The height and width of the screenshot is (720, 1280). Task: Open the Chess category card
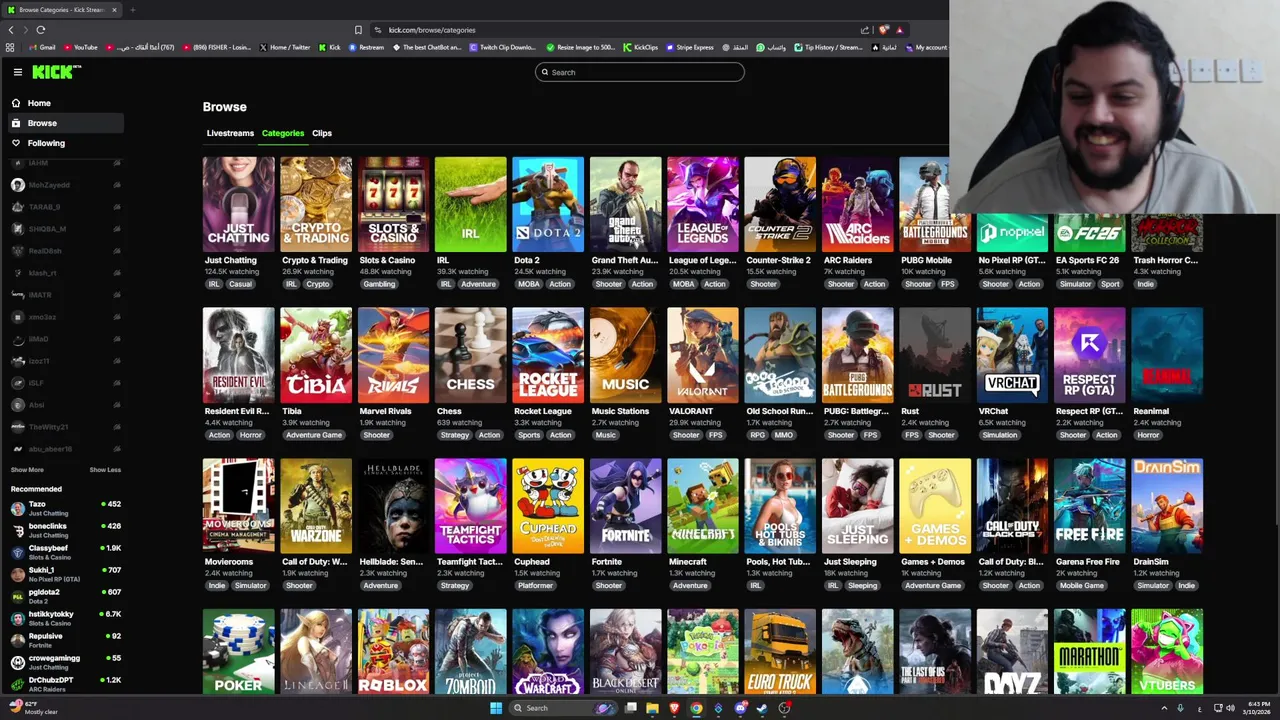[471, 355]
